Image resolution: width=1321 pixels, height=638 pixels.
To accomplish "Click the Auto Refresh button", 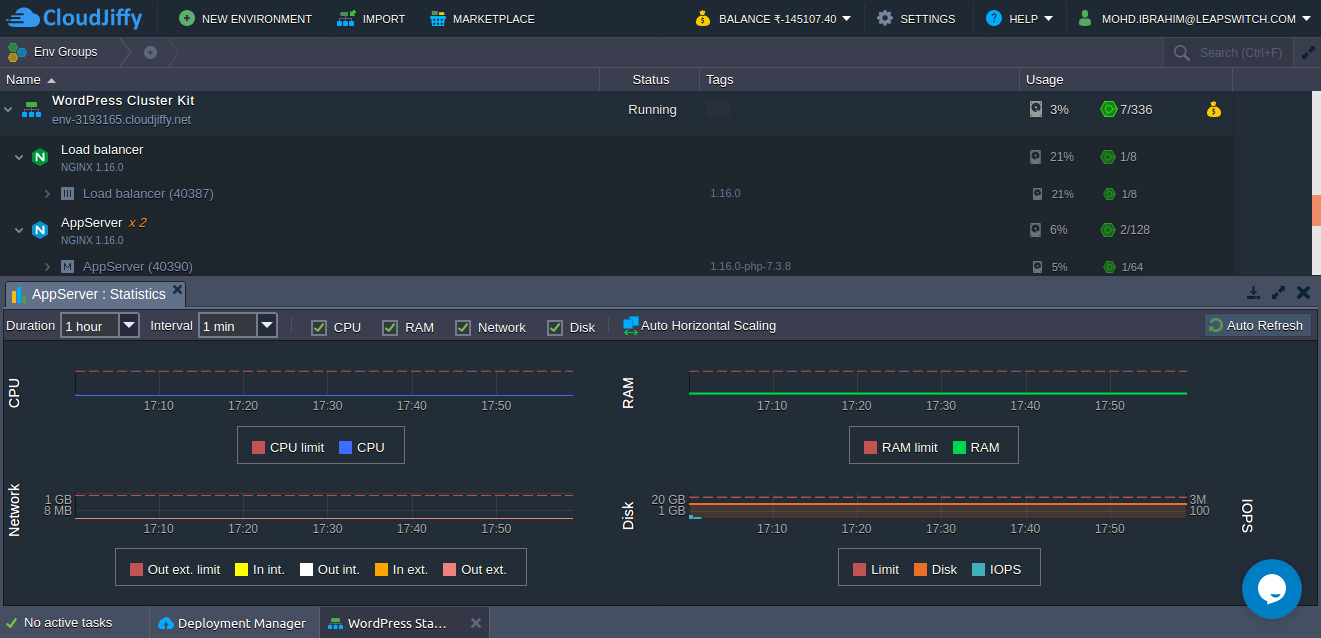I will click(x=1256, y=325).
